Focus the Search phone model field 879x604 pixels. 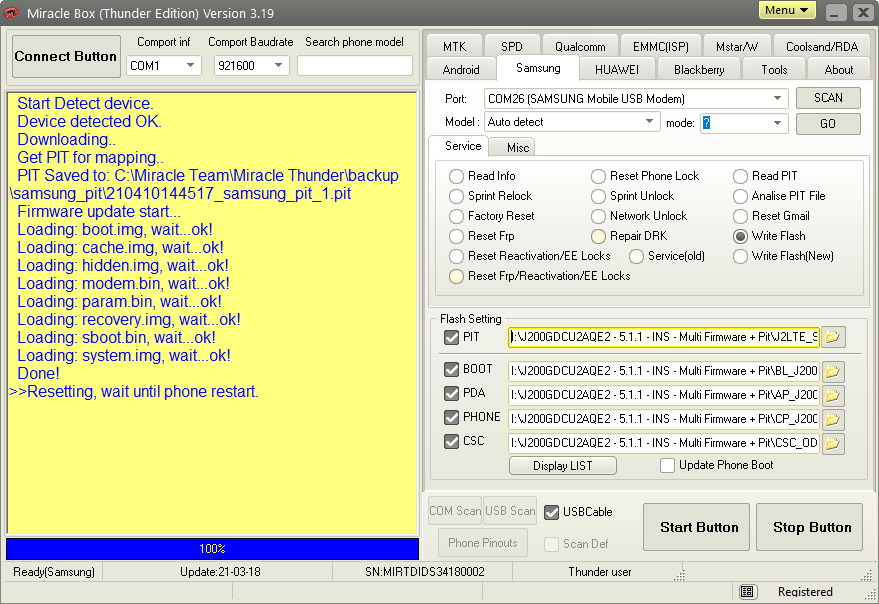[x=355, y=66]
